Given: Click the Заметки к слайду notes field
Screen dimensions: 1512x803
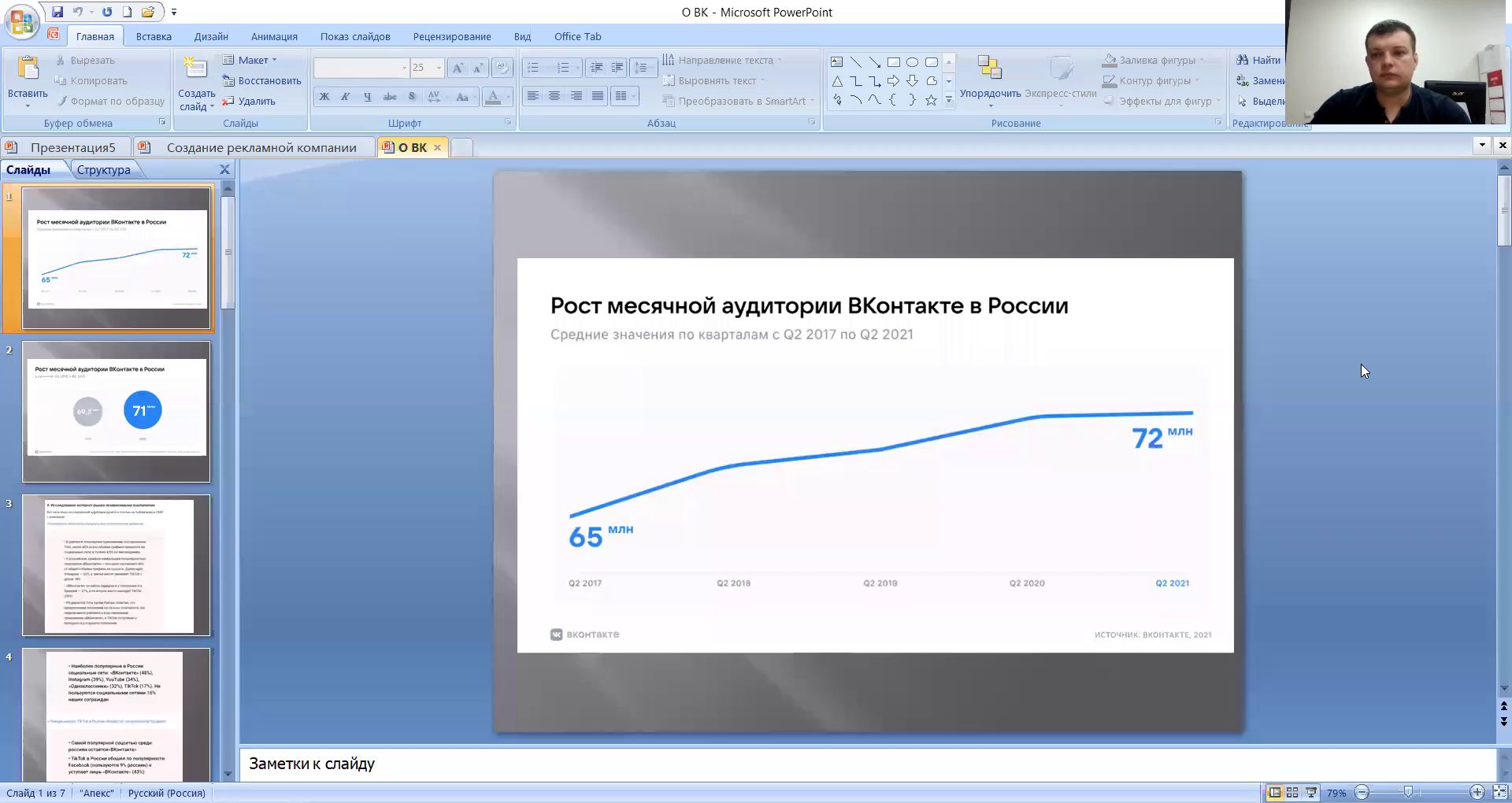Looking at the screenshot, I should (x=868, y=764).
